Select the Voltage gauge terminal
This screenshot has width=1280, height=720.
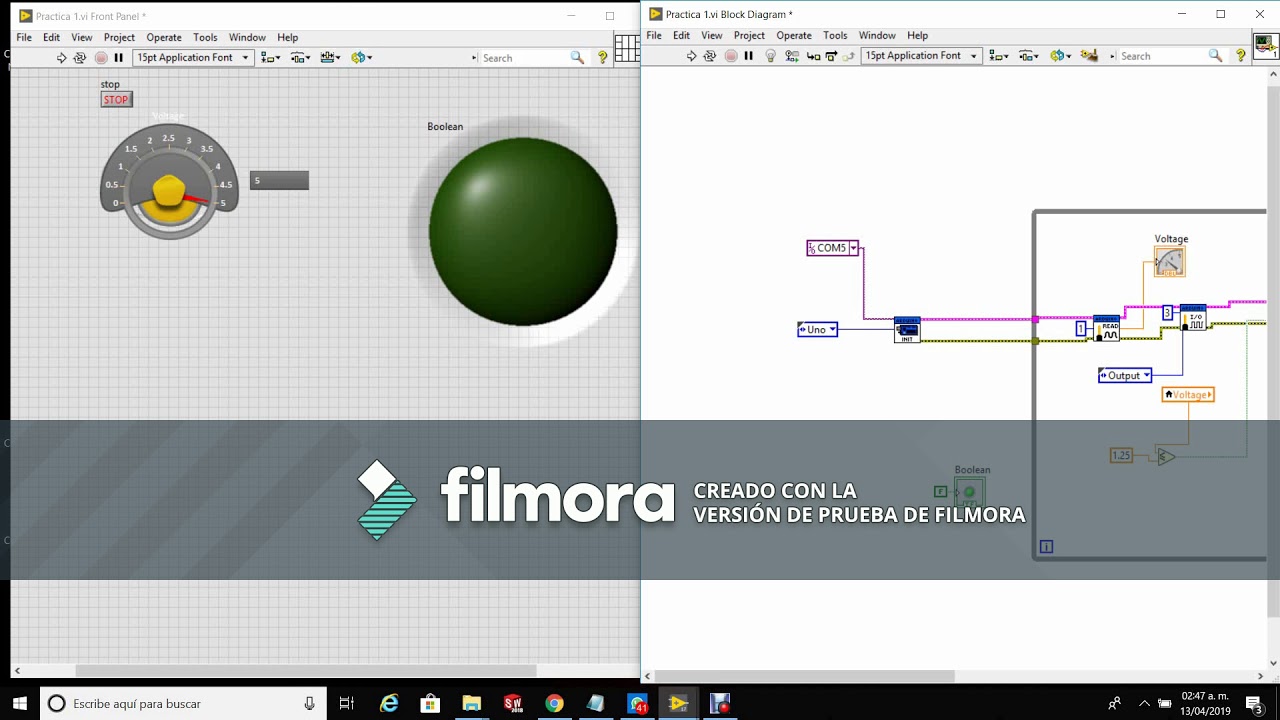(x=1170, y=262)
